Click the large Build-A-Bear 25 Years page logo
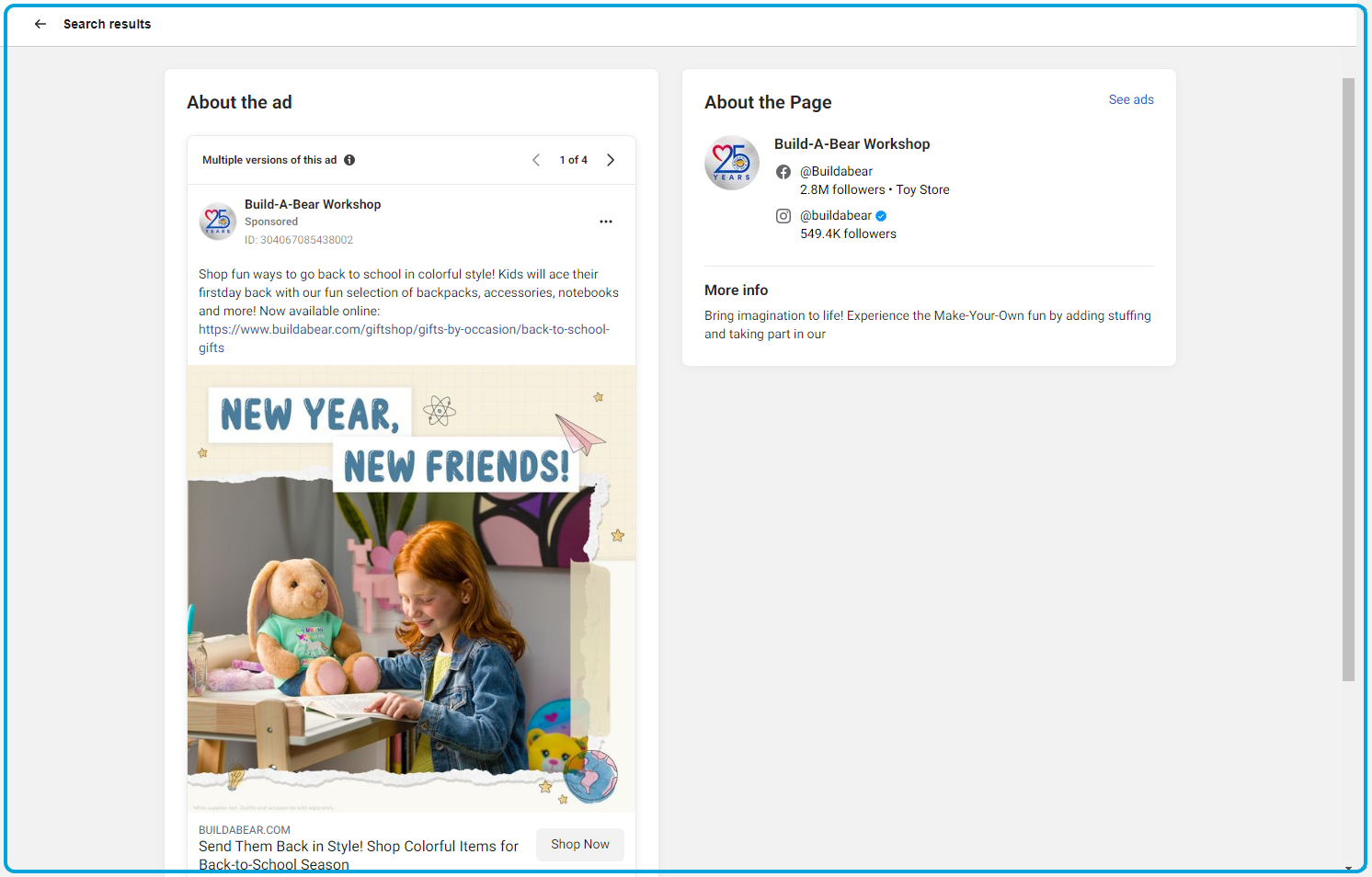The width and height of the screenshot is (1372, 877). point(732,163)
